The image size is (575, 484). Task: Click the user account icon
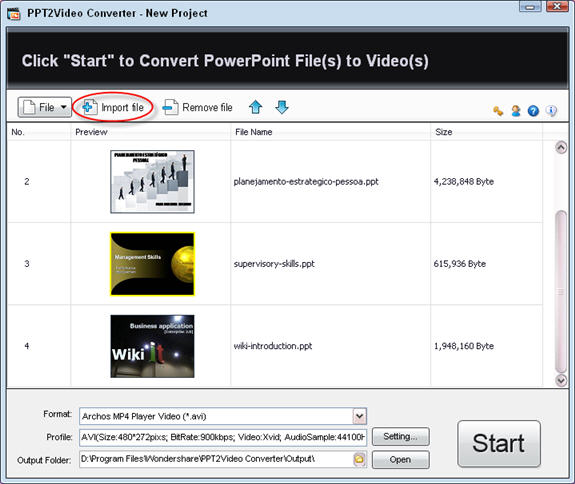pos(516,111)
